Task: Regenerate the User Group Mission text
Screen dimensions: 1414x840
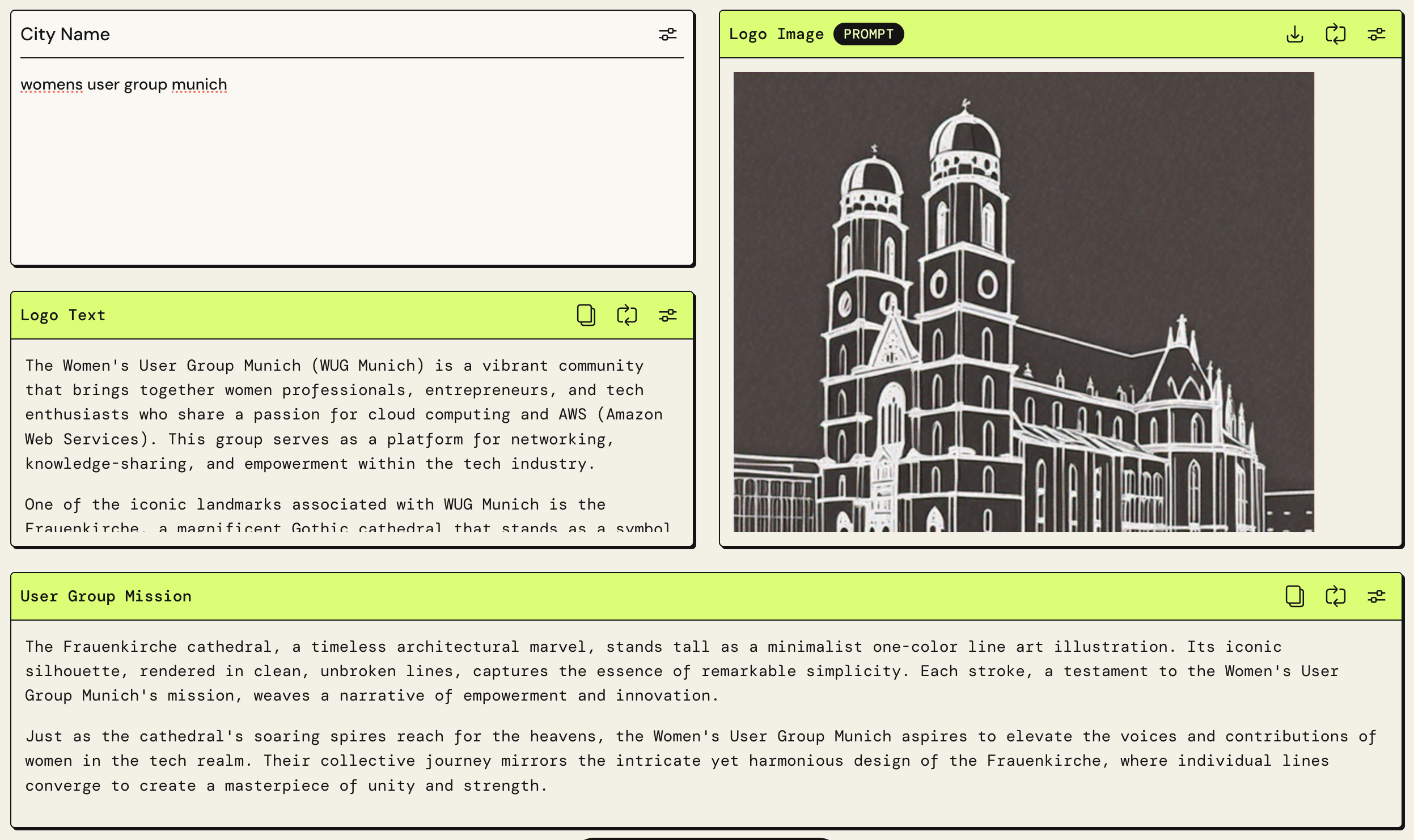Action: pyautogui.click(x=1335, y=596)
